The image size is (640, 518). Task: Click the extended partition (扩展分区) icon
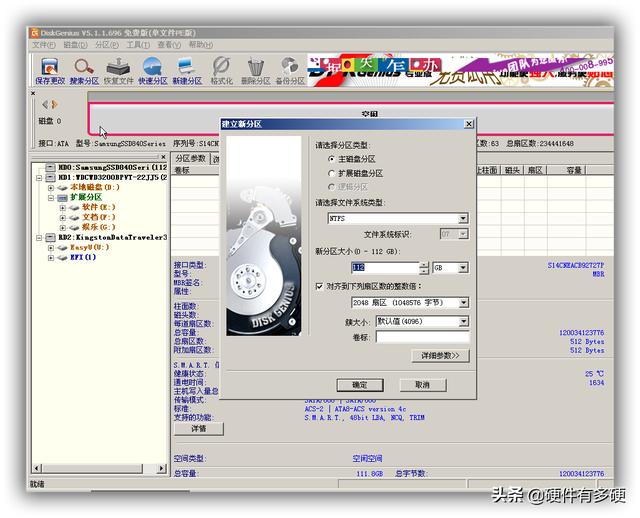[x=62, y=198]
